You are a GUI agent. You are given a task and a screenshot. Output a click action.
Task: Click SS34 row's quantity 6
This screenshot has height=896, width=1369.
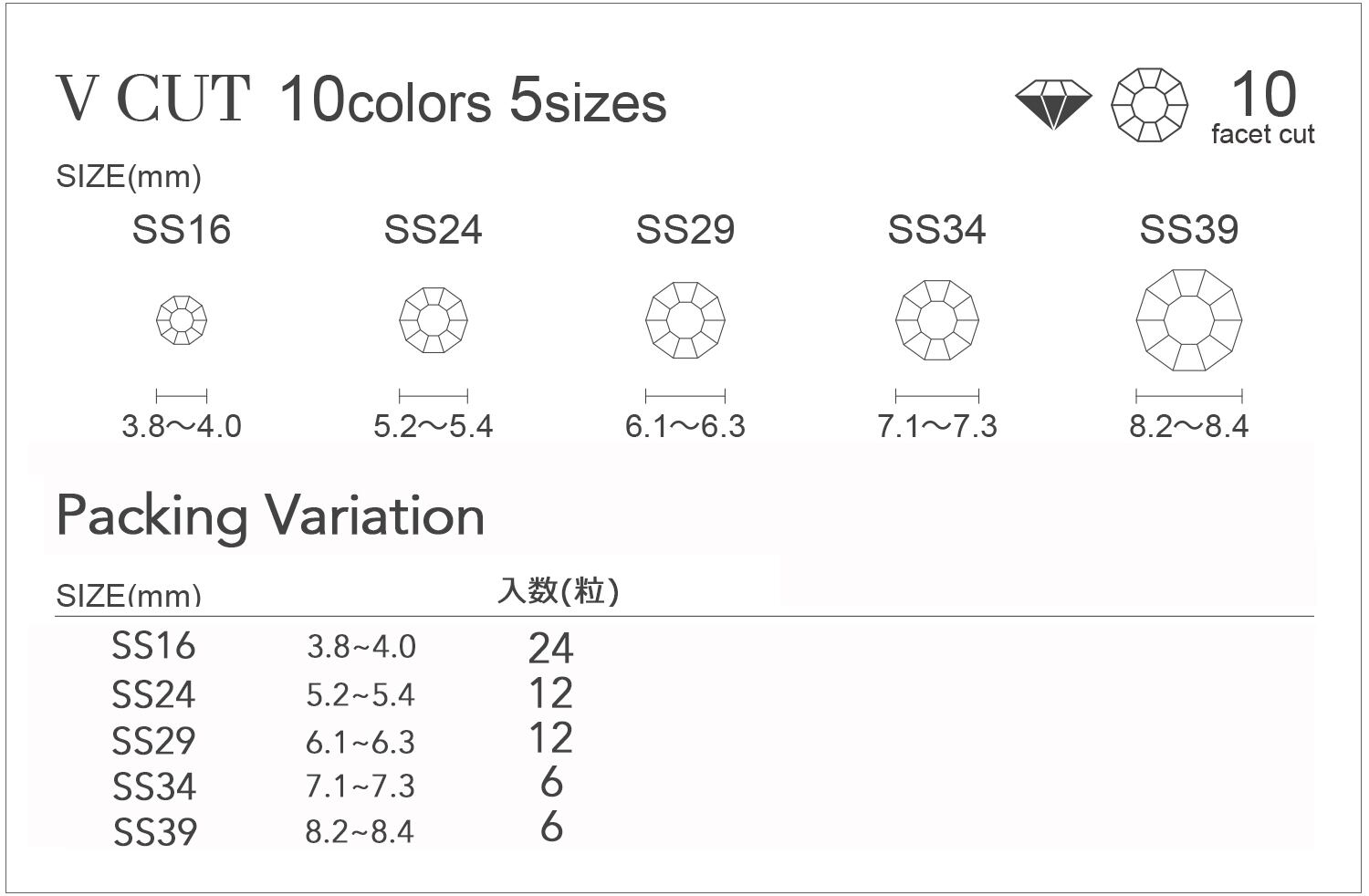tap(551, 783)
